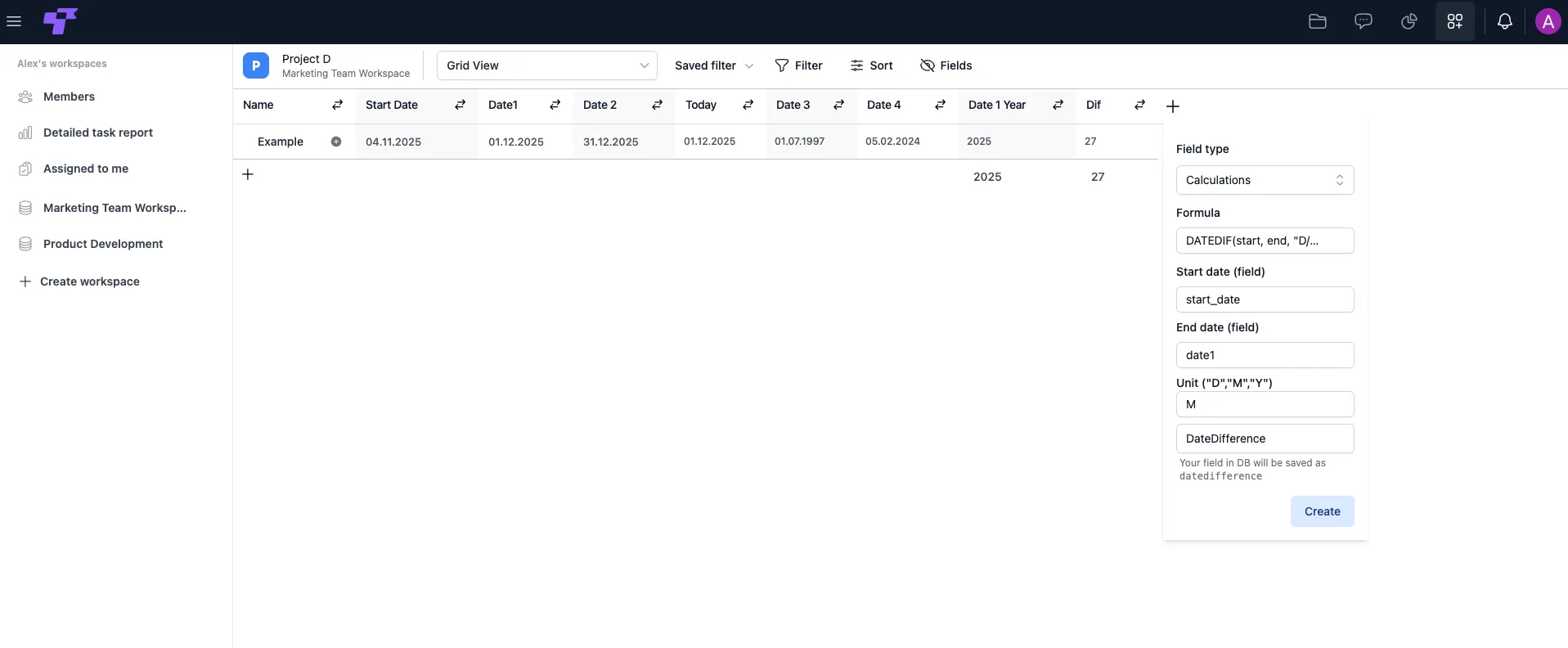Open the notifications bell
Image resolution: width=1568 pixels, height=648 pixels.
point(1505,21)
